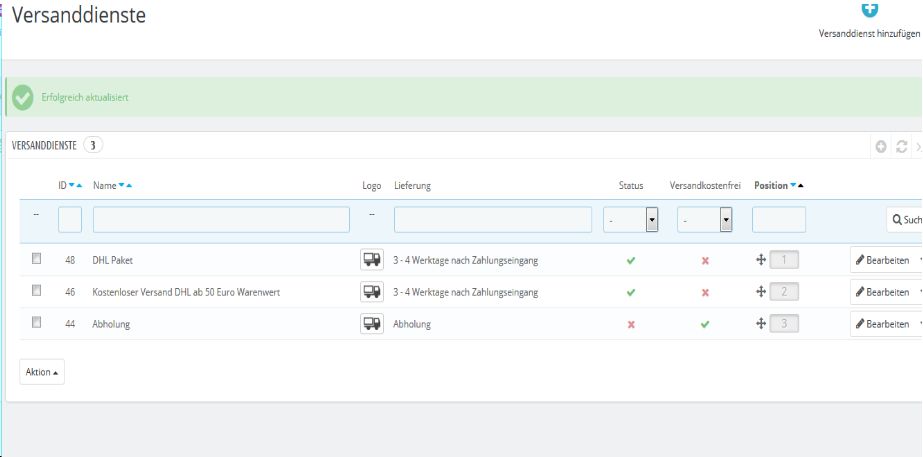Viewport: 923px width, 457px height.
Task: Toggle the green status checkmark for DHL Paket
Action: point(631,260)
